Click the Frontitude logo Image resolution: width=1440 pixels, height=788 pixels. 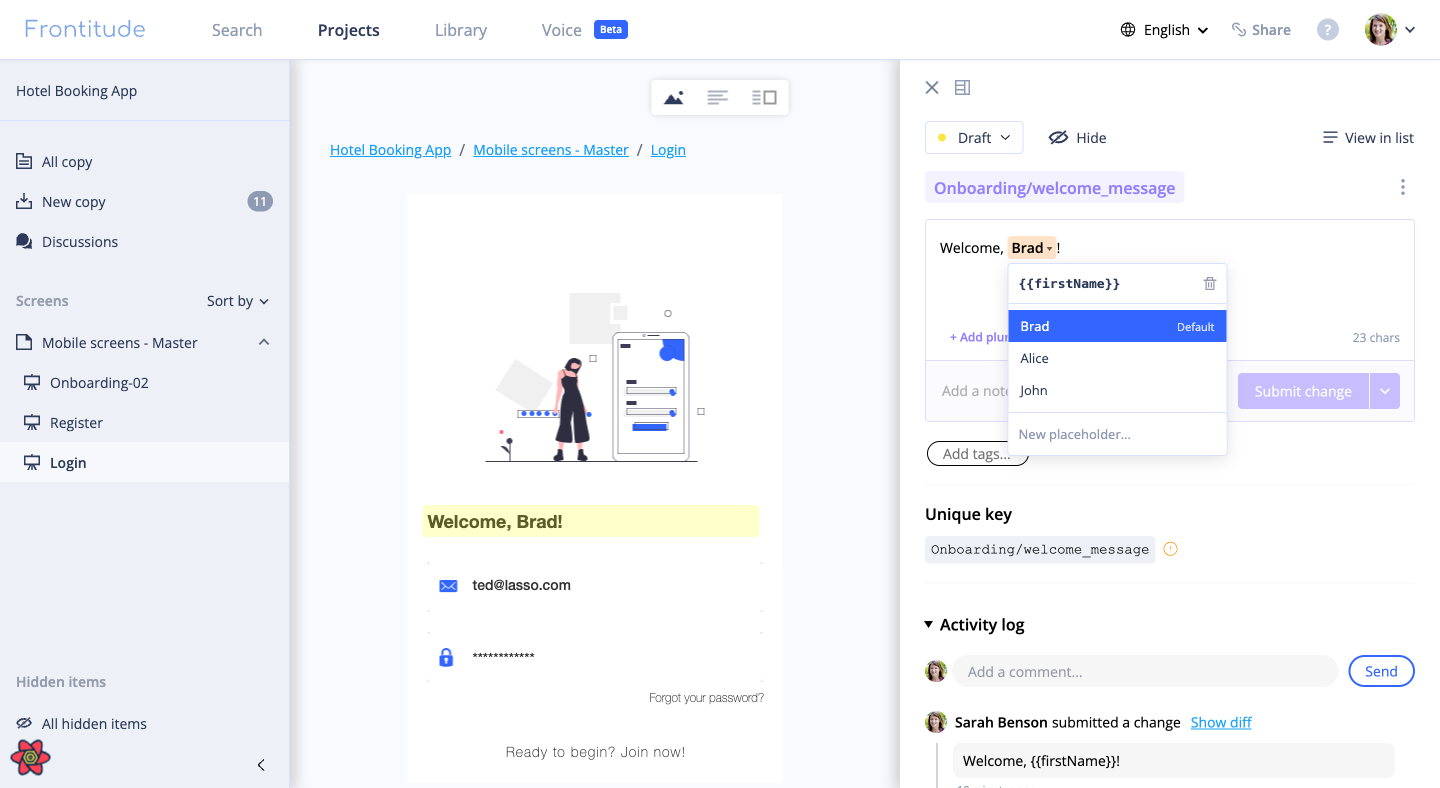coord(85,29)
